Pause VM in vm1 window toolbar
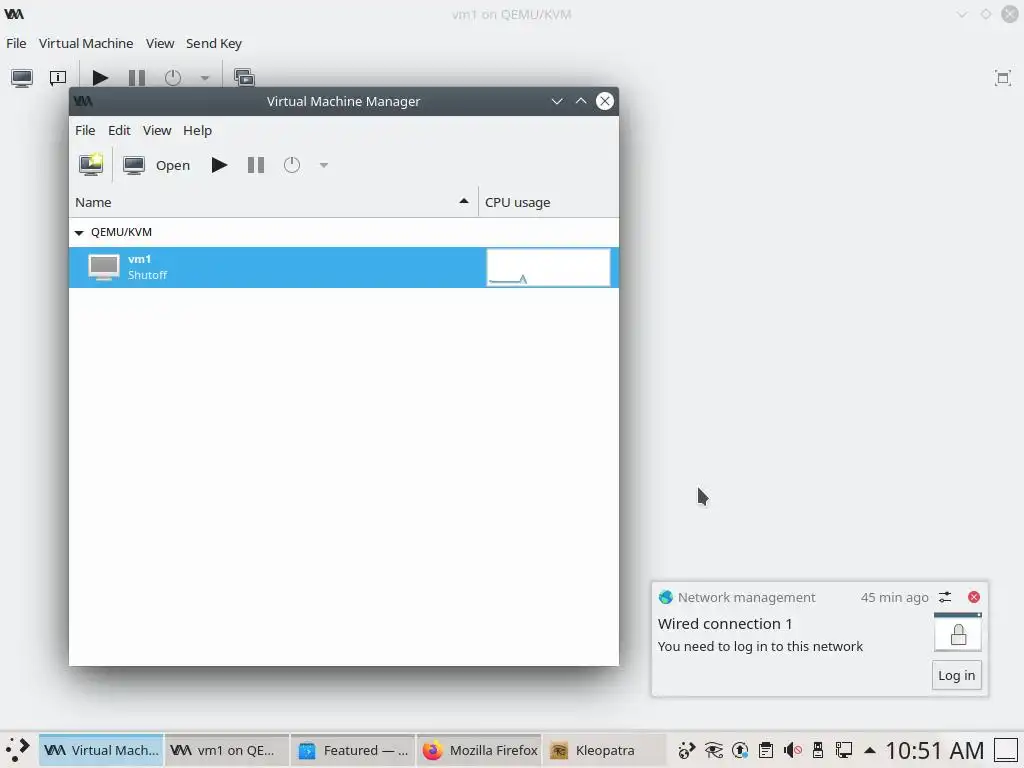This screenshot has width=1024, height=768. [137, 78]
